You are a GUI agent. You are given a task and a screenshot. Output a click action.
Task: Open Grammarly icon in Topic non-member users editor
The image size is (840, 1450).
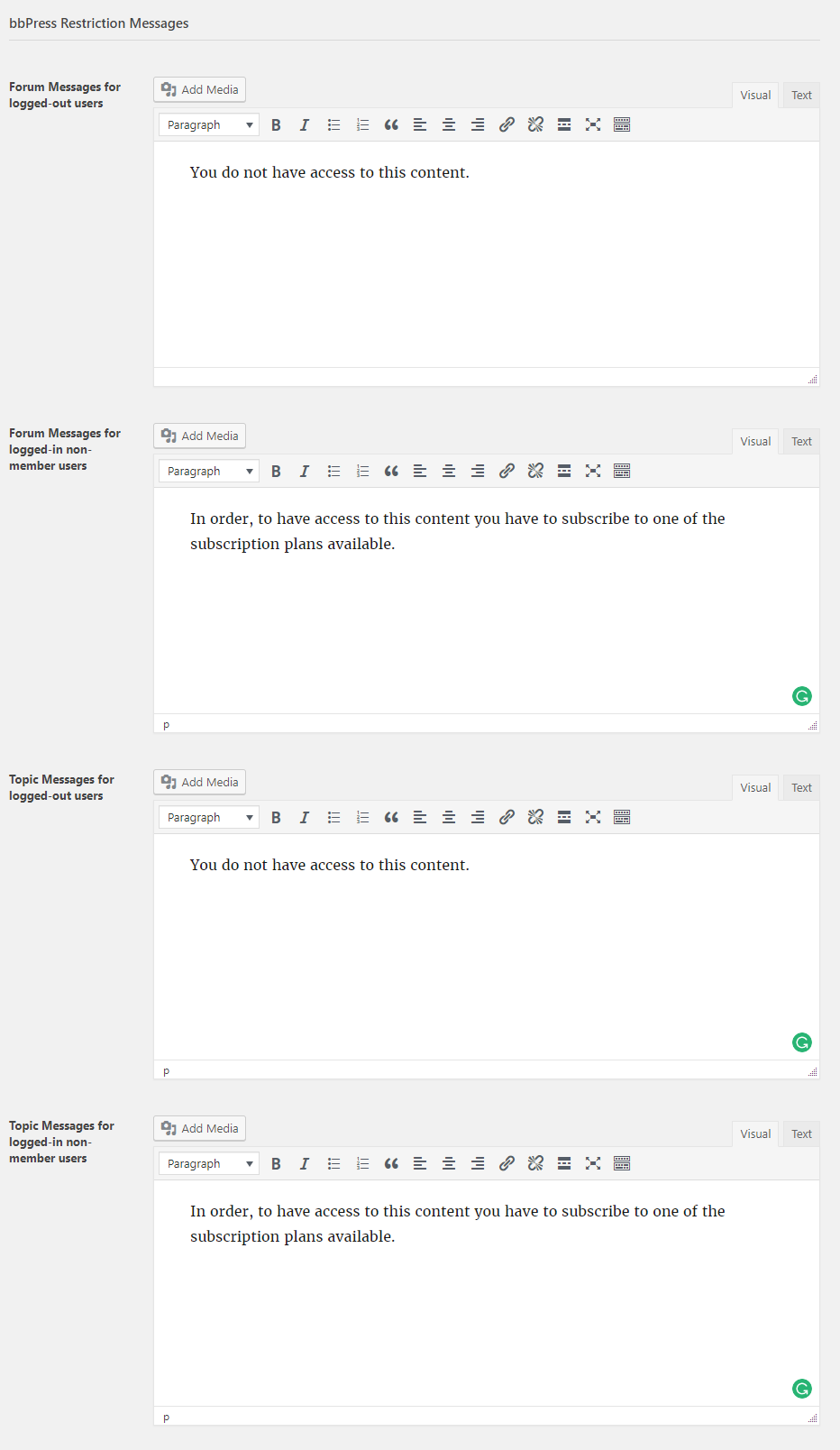pos(802,1389)
